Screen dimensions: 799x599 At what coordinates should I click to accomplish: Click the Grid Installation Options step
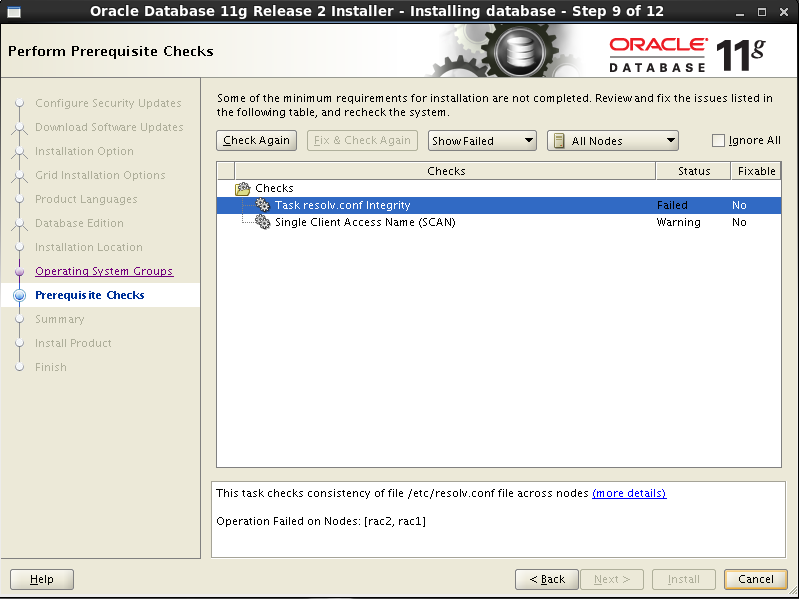click(100, 175)
